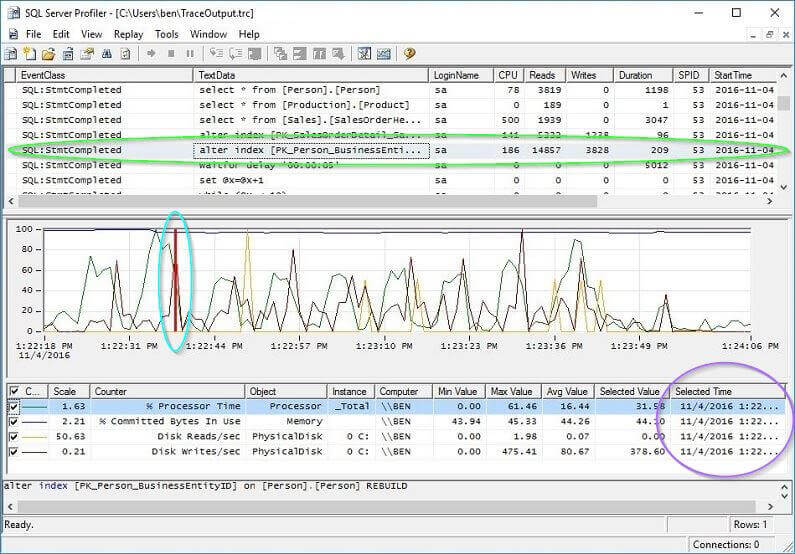This screenshot has height=554, width=795.
Task: Click the SQL Server Profiler title bar icon
Action: coord(14,13)
